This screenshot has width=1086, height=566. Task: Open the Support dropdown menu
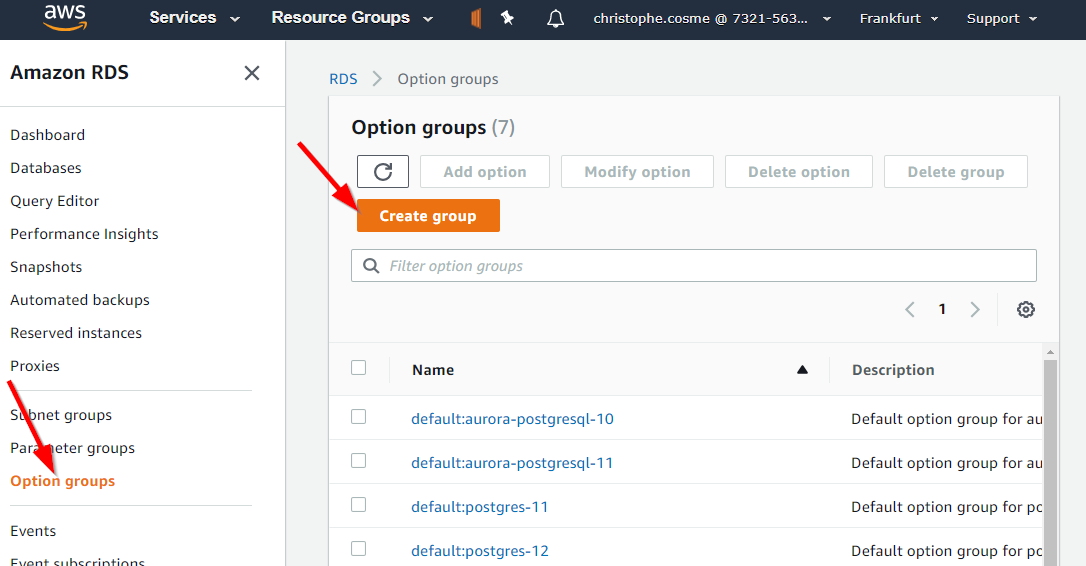pos(1002,19)
